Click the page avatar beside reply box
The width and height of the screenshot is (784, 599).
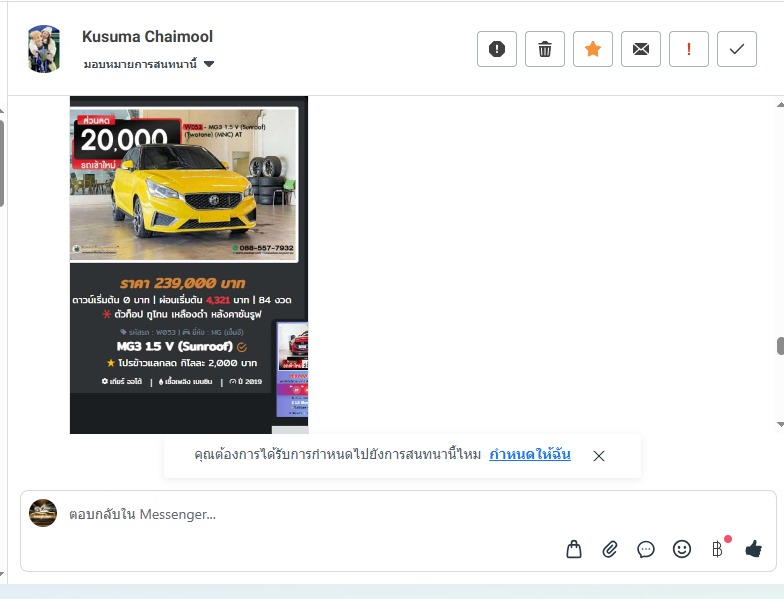[43, 513]
